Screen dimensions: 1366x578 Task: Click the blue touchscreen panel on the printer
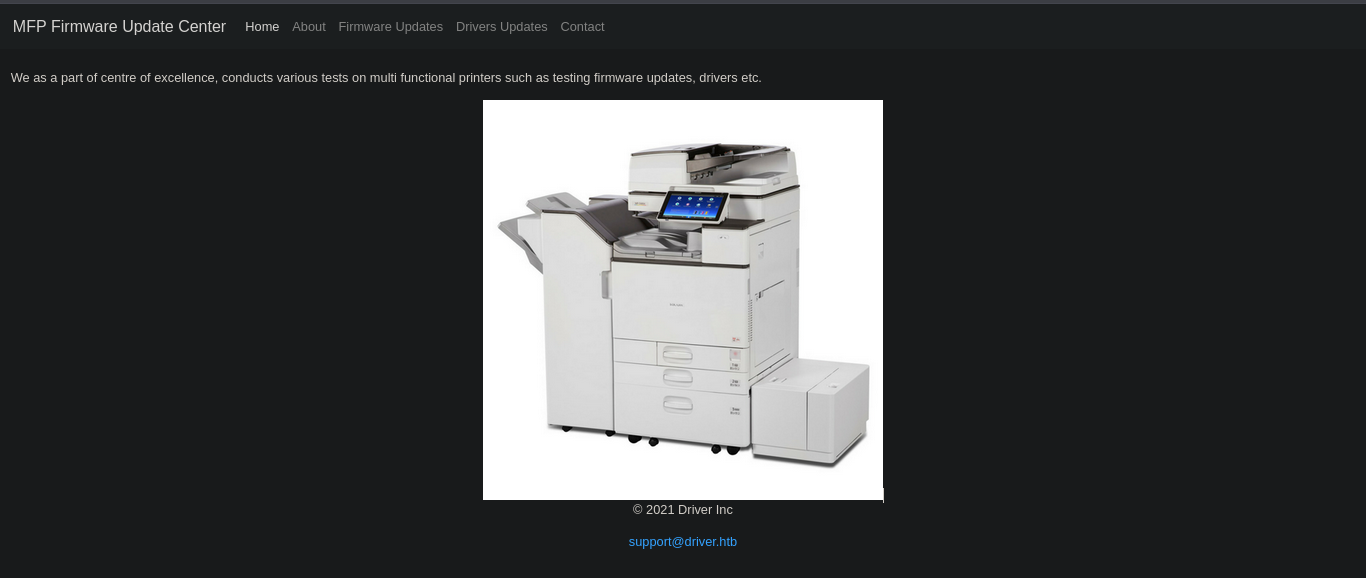pos(692,205)
